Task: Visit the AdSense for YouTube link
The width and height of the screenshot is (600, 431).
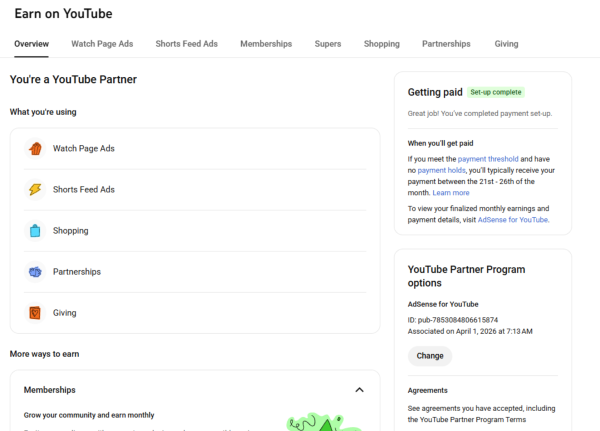Action: [x=513, y=220]
